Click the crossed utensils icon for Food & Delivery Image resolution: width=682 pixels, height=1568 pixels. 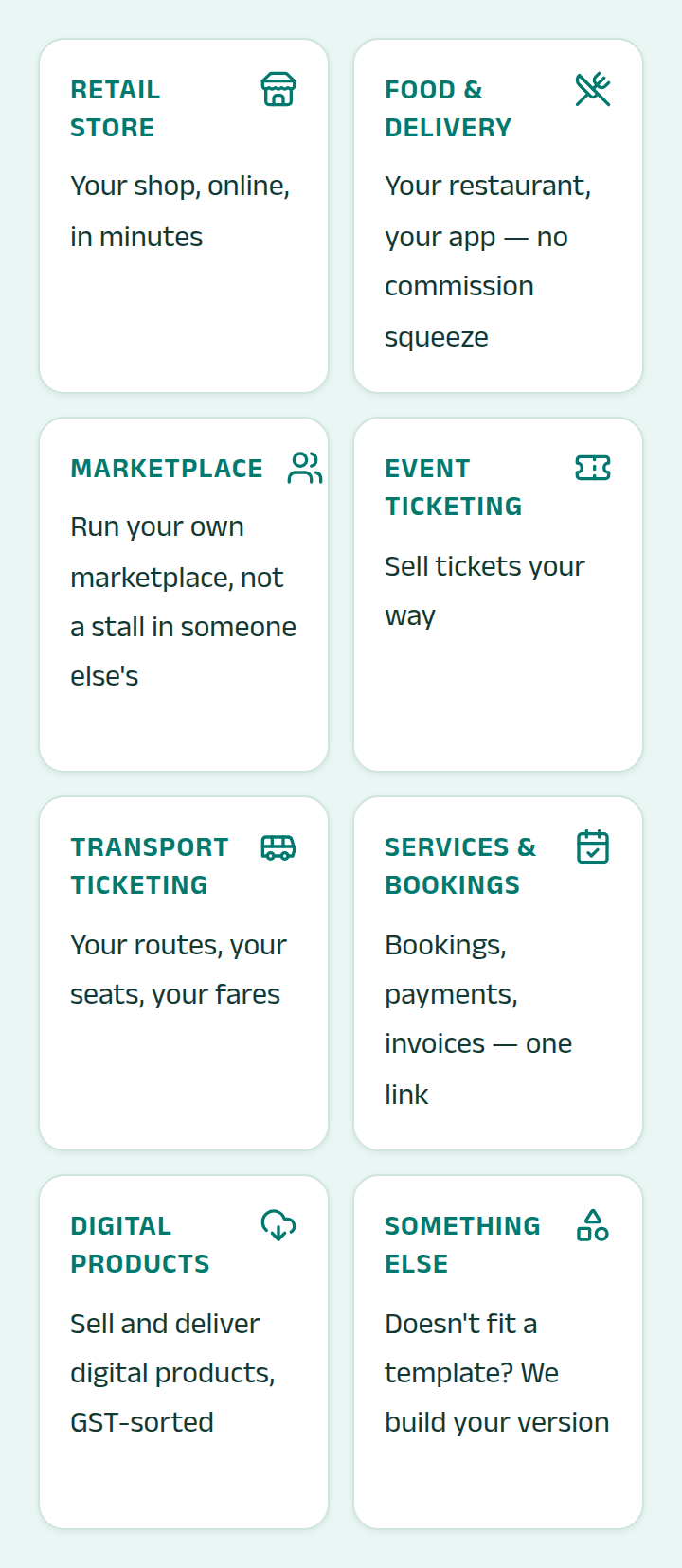(593, 89)
